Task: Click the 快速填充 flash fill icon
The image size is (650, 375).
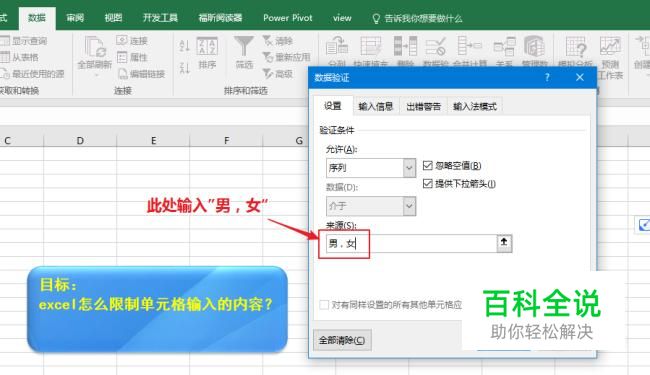Action: [371, 46]
